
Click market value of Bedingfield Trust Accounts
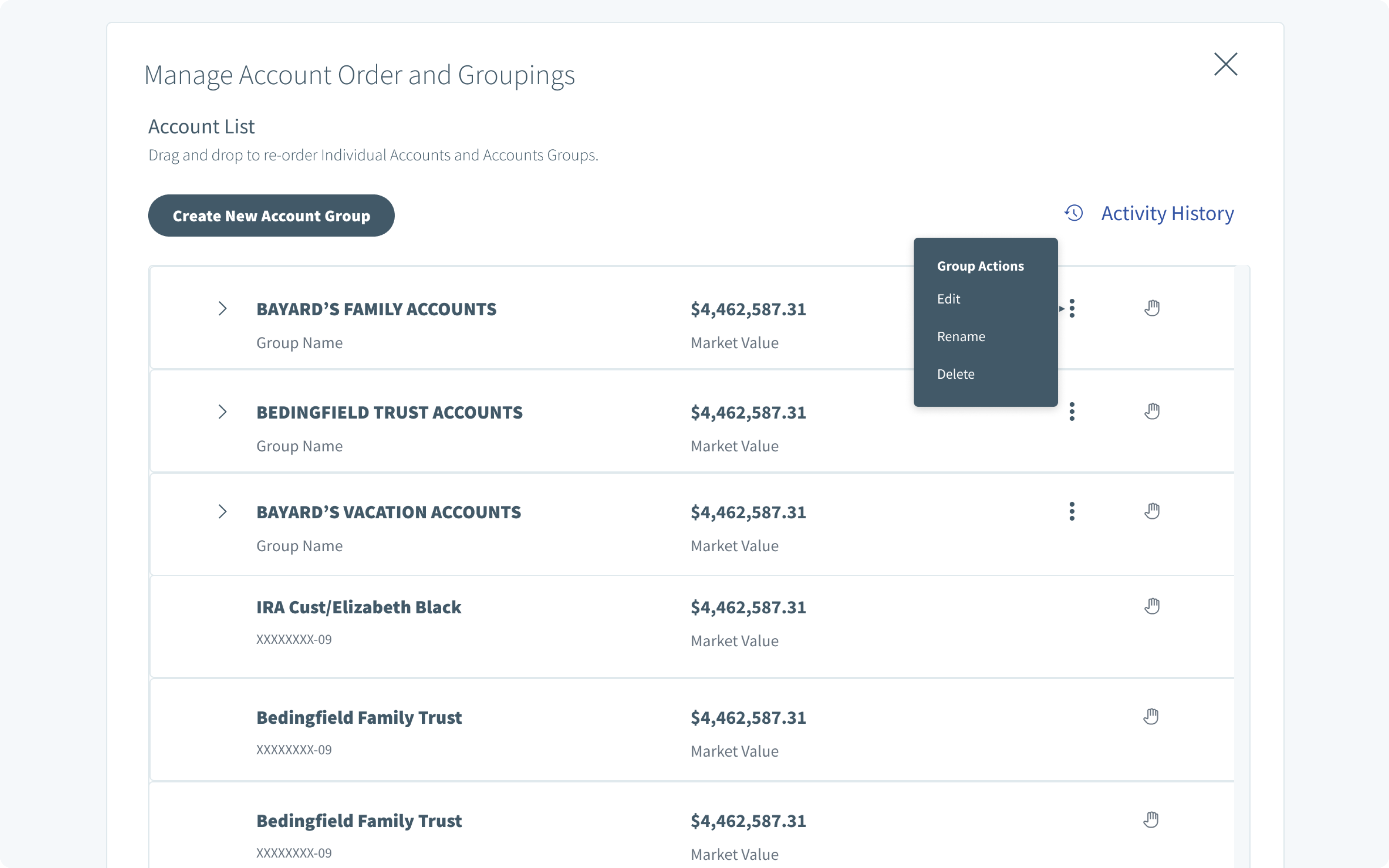[x=748, y=412]
